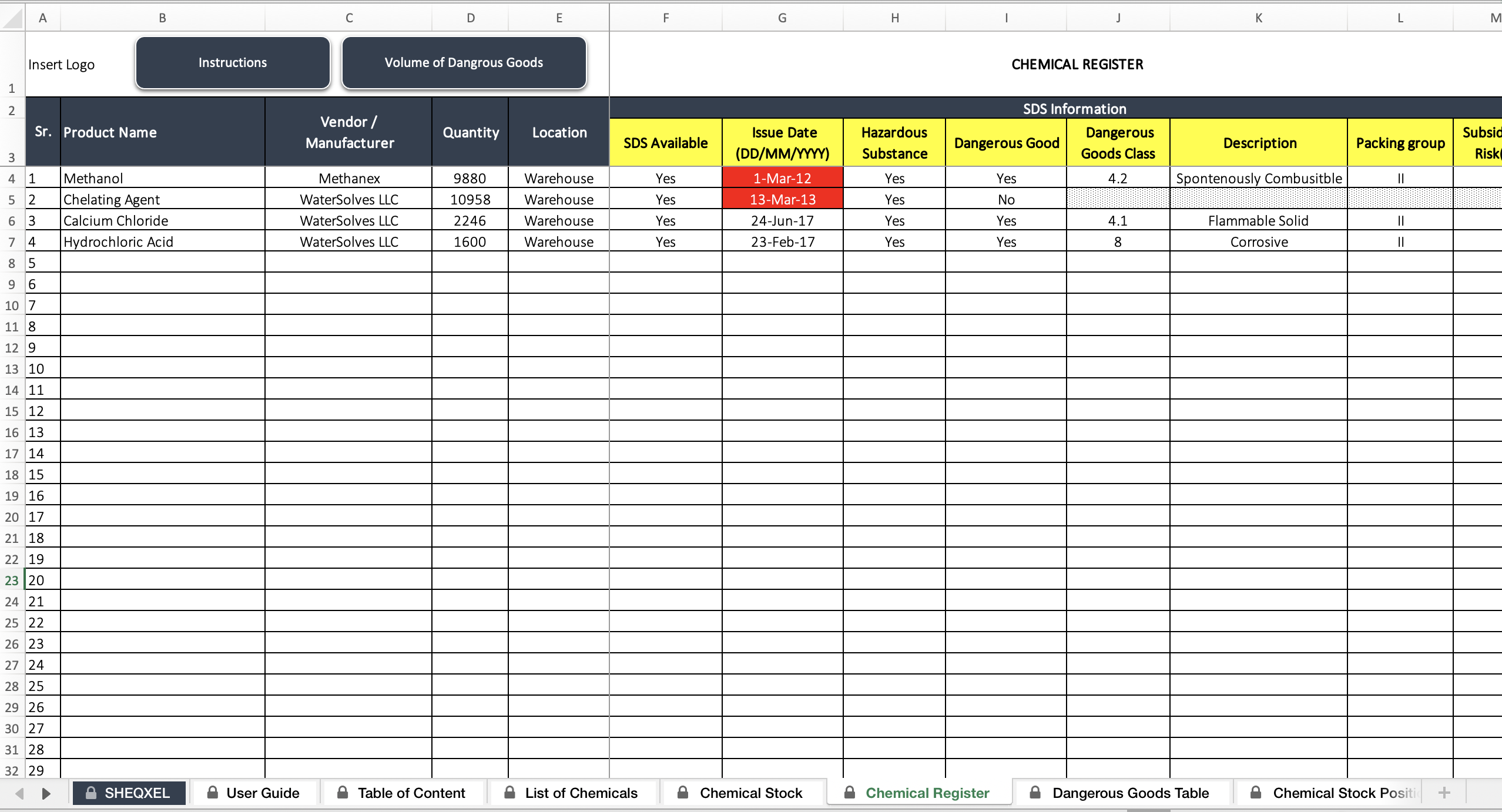The width and height of the screenshot is (1502, 812).
Task: Open the Volume of Dangrous Goods button
Action: [464, 62]
